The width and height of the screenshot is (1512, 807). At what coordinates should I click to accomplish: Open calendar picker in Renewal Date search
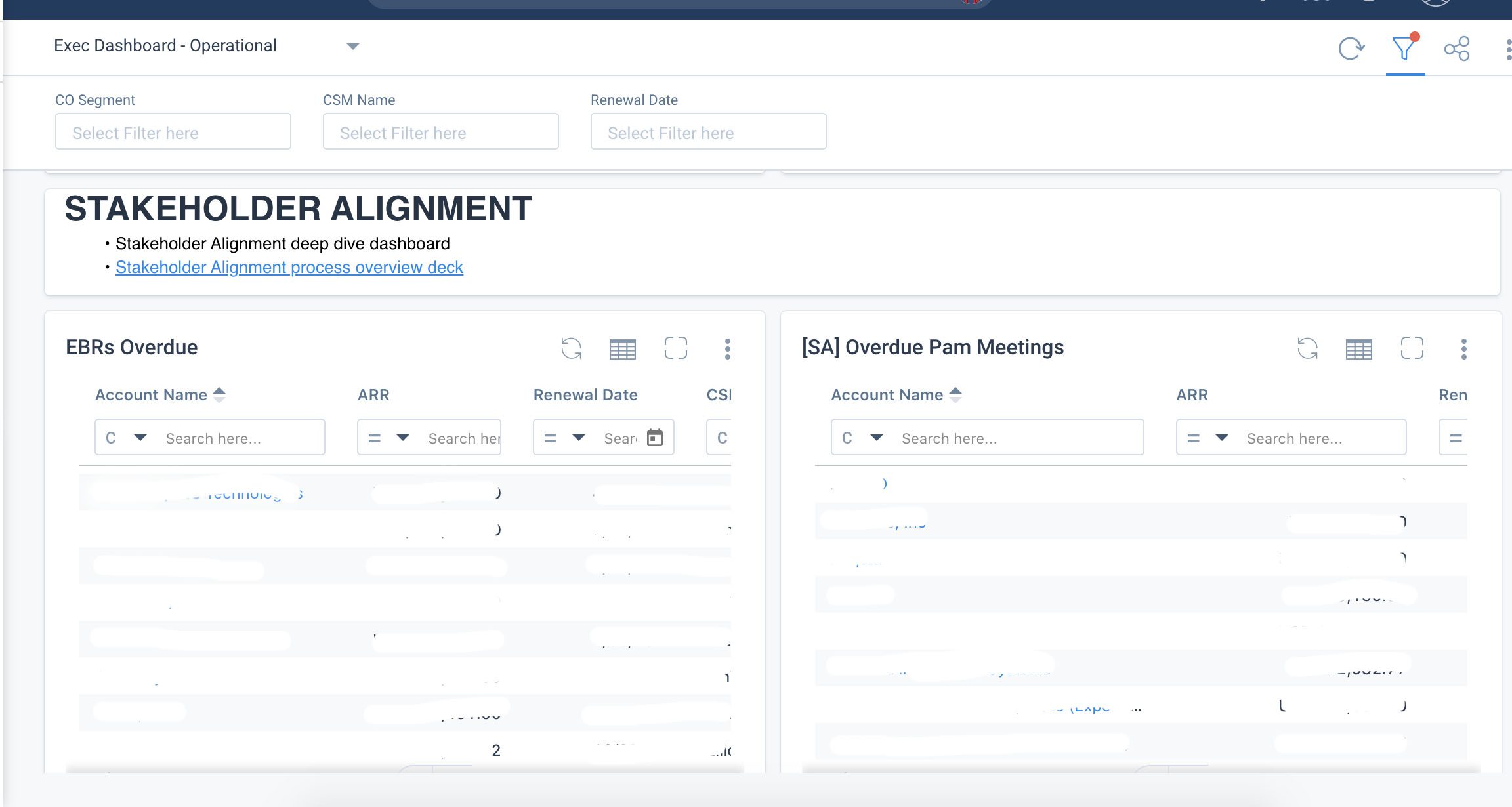tap(655, 438)
